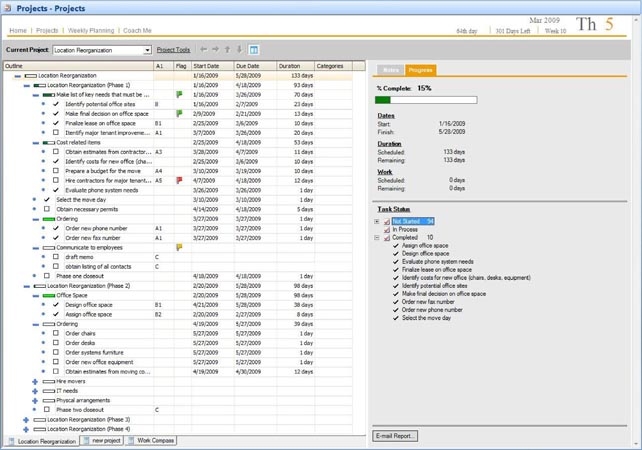
Task: Click the green progress icon beside Office Space
Action: point(49,295)
